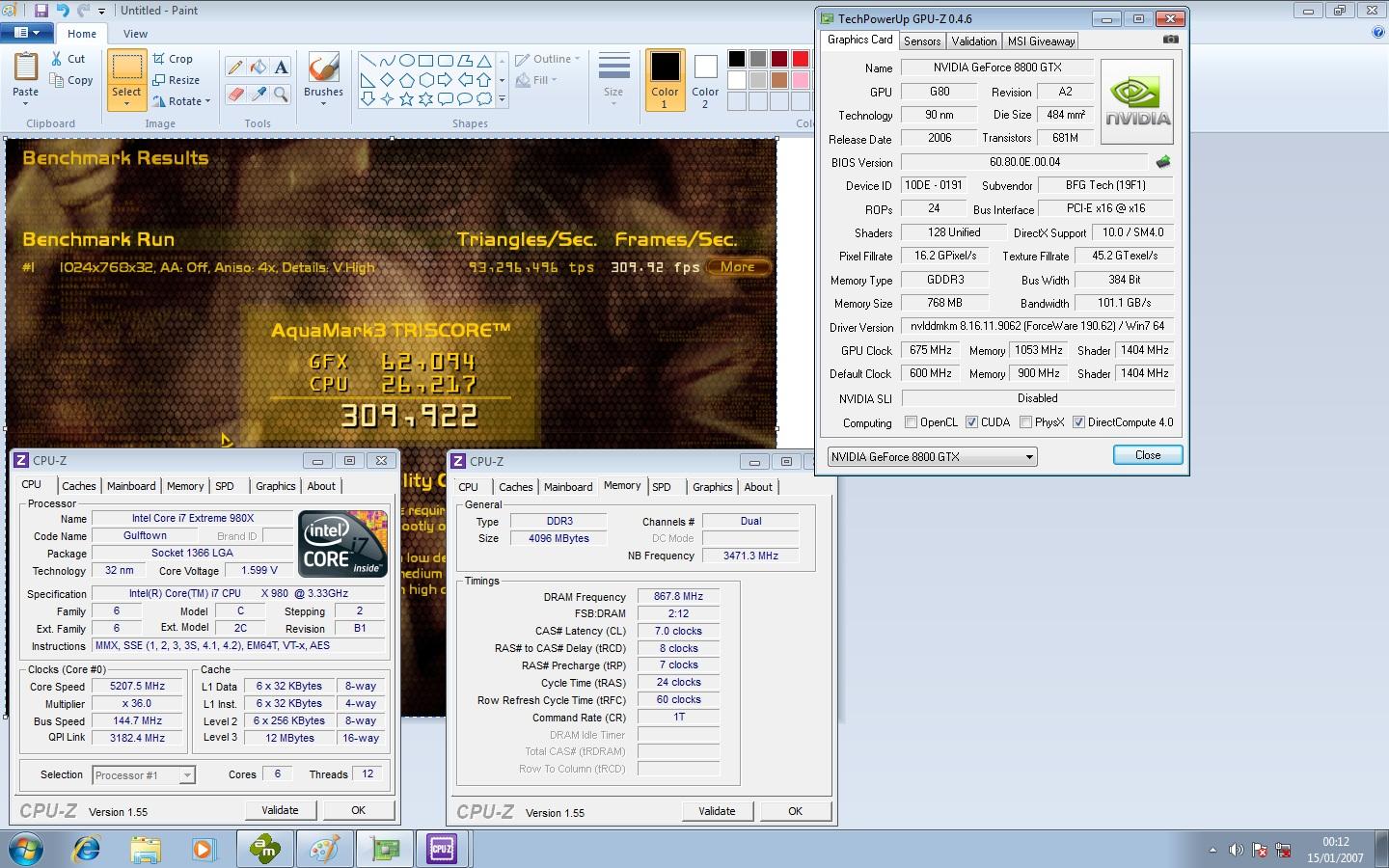Click the GPU-Z camera screenshot icon

1170,40
